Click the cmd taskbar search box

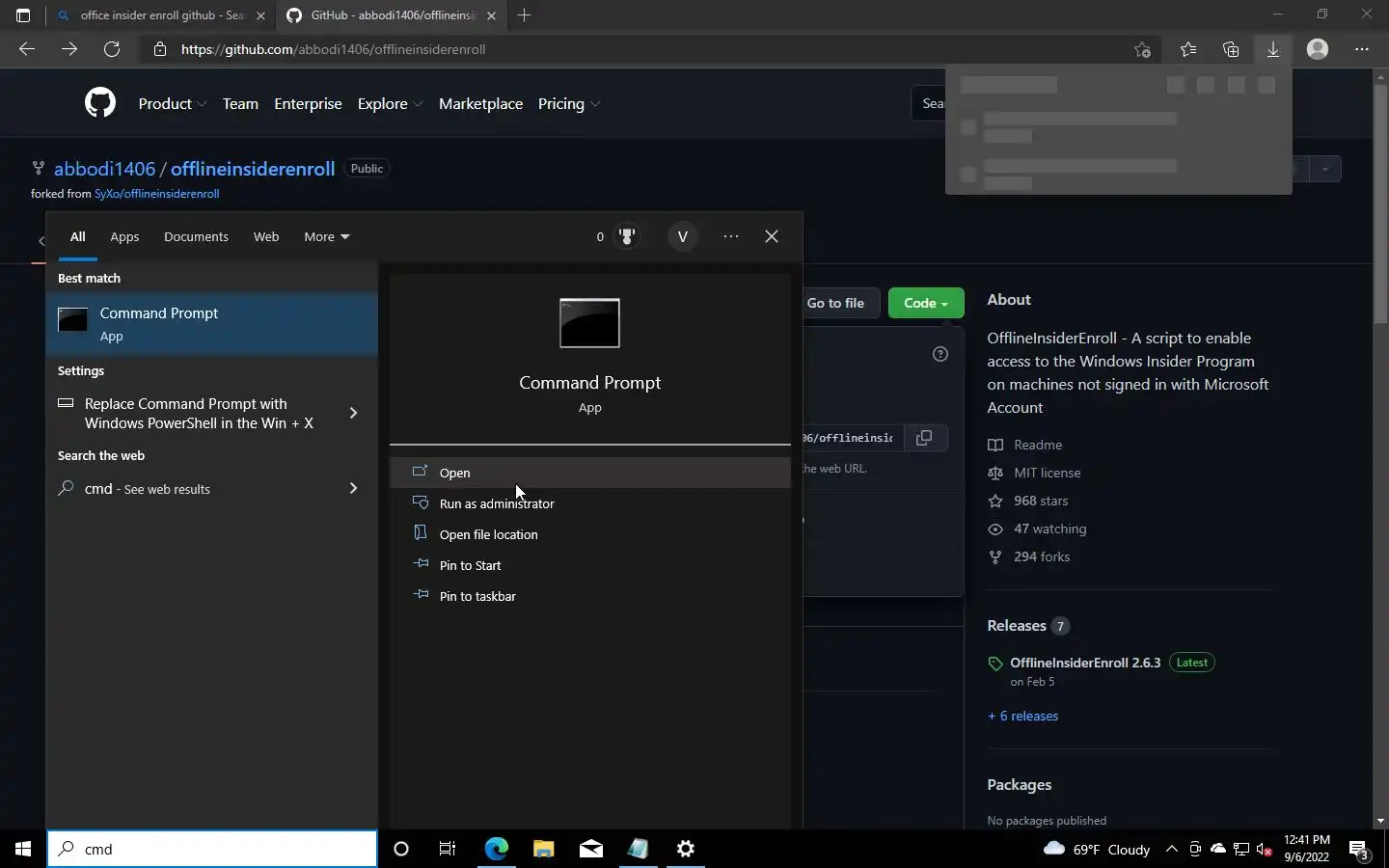212,849
